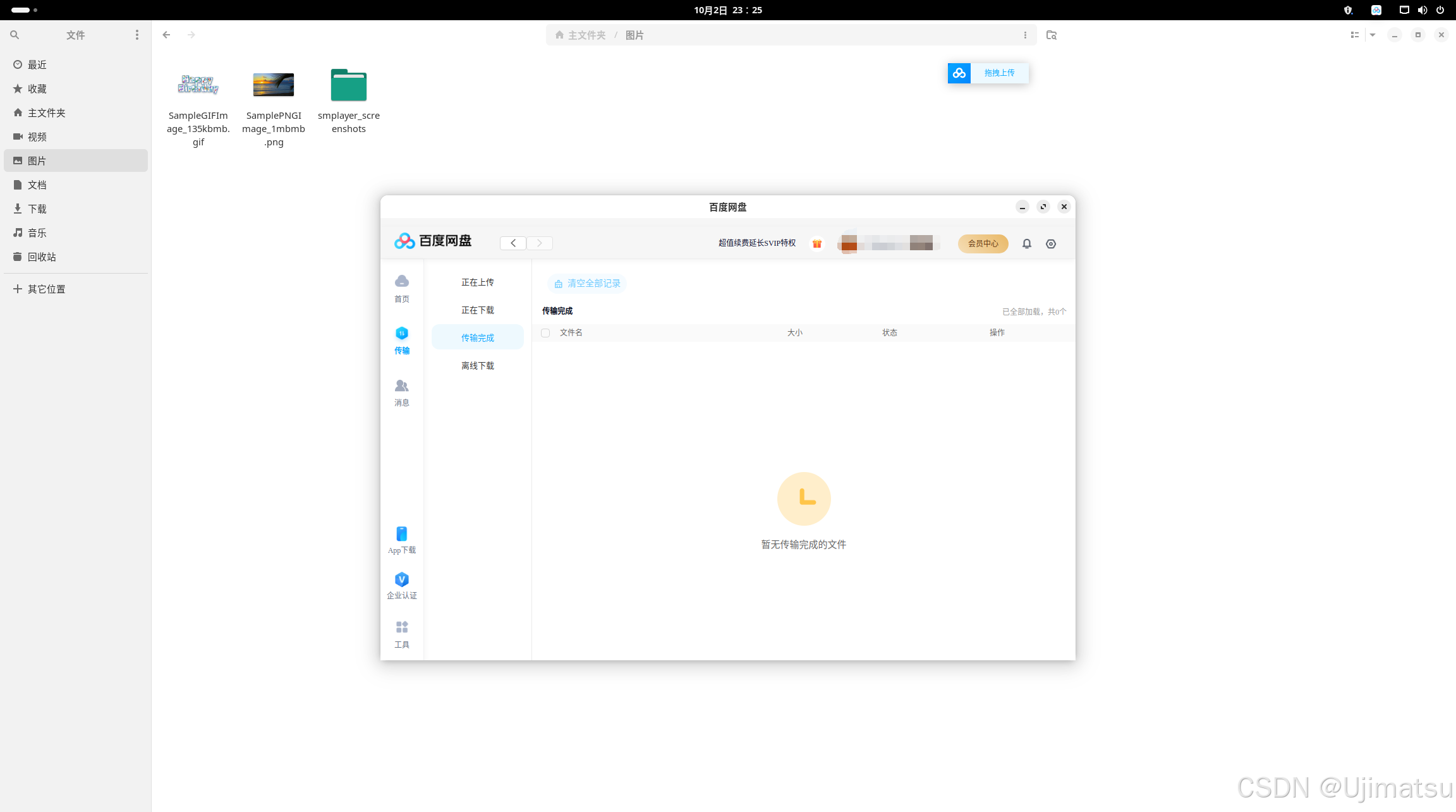Click the orange gift icon
This screenshot has width=1456, height=812.
coord(816,244)
